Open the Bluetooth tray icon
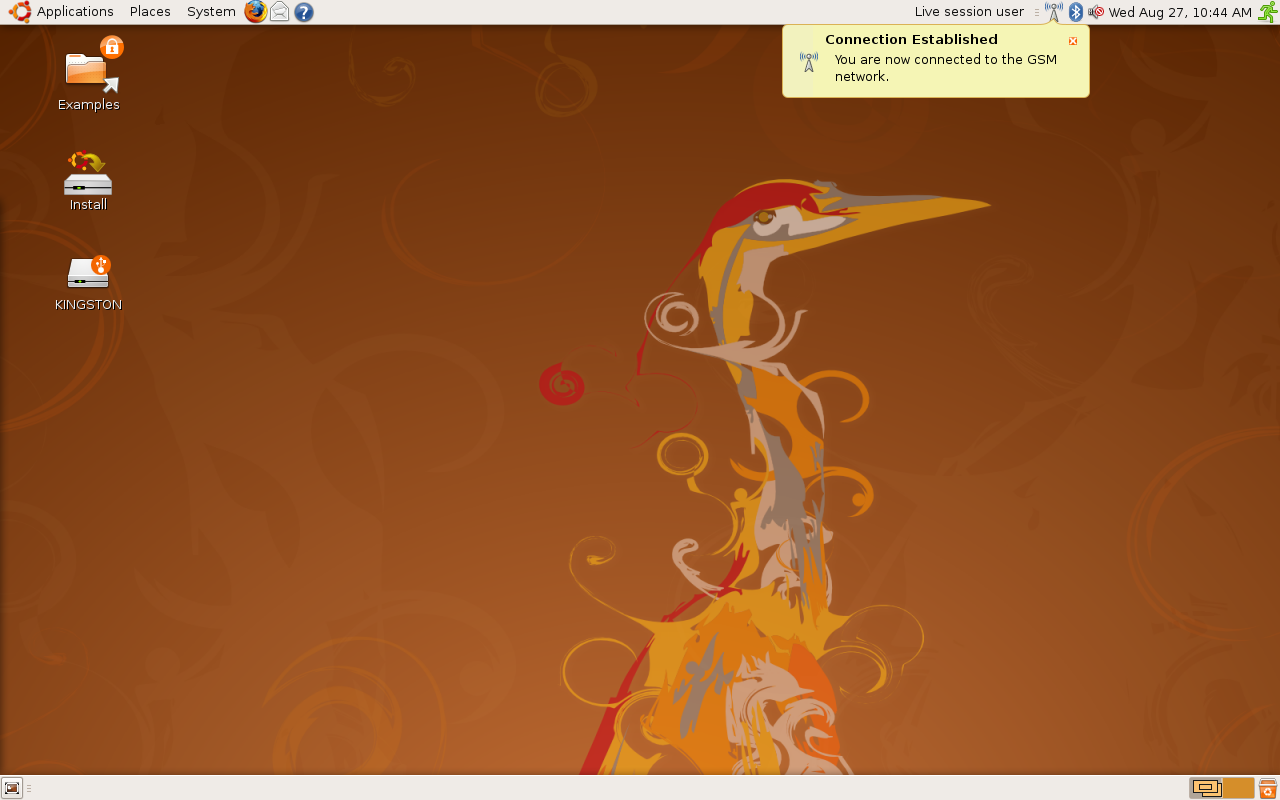The width and height of the screenshot is (1280, 800). 1076,12
